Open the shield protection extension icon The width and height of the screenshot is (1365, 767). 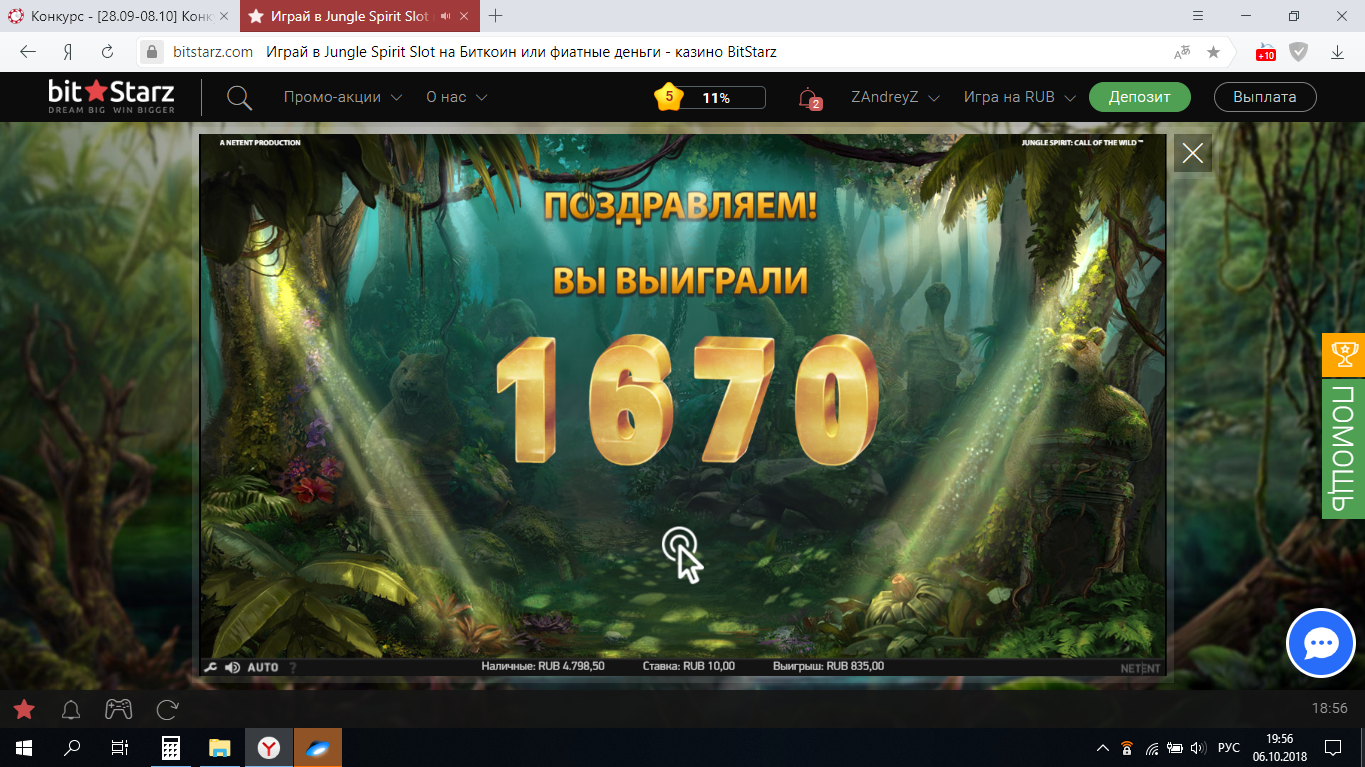tap(1298, 52)
